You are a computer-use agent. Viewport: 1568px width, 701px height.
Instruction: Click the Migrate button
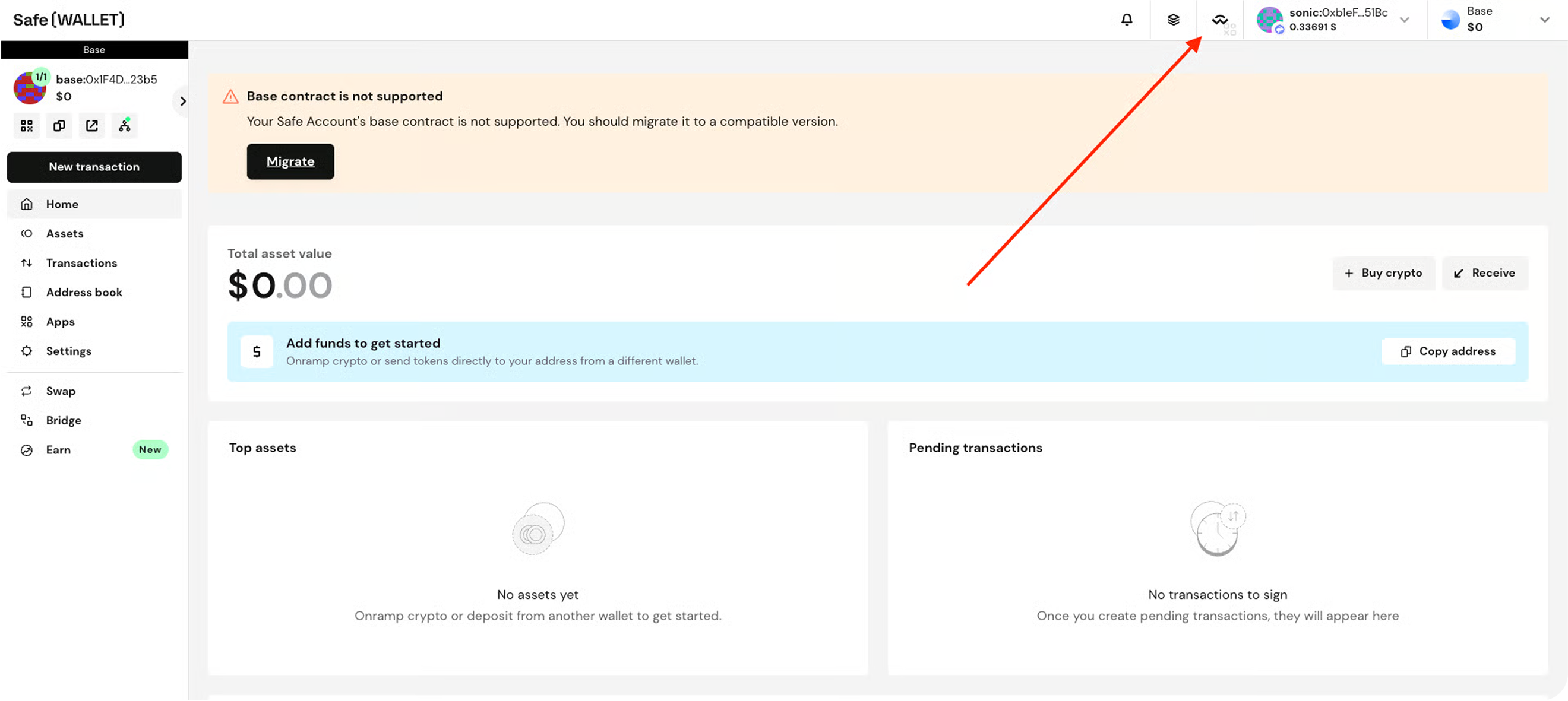(x=290, y=161)
